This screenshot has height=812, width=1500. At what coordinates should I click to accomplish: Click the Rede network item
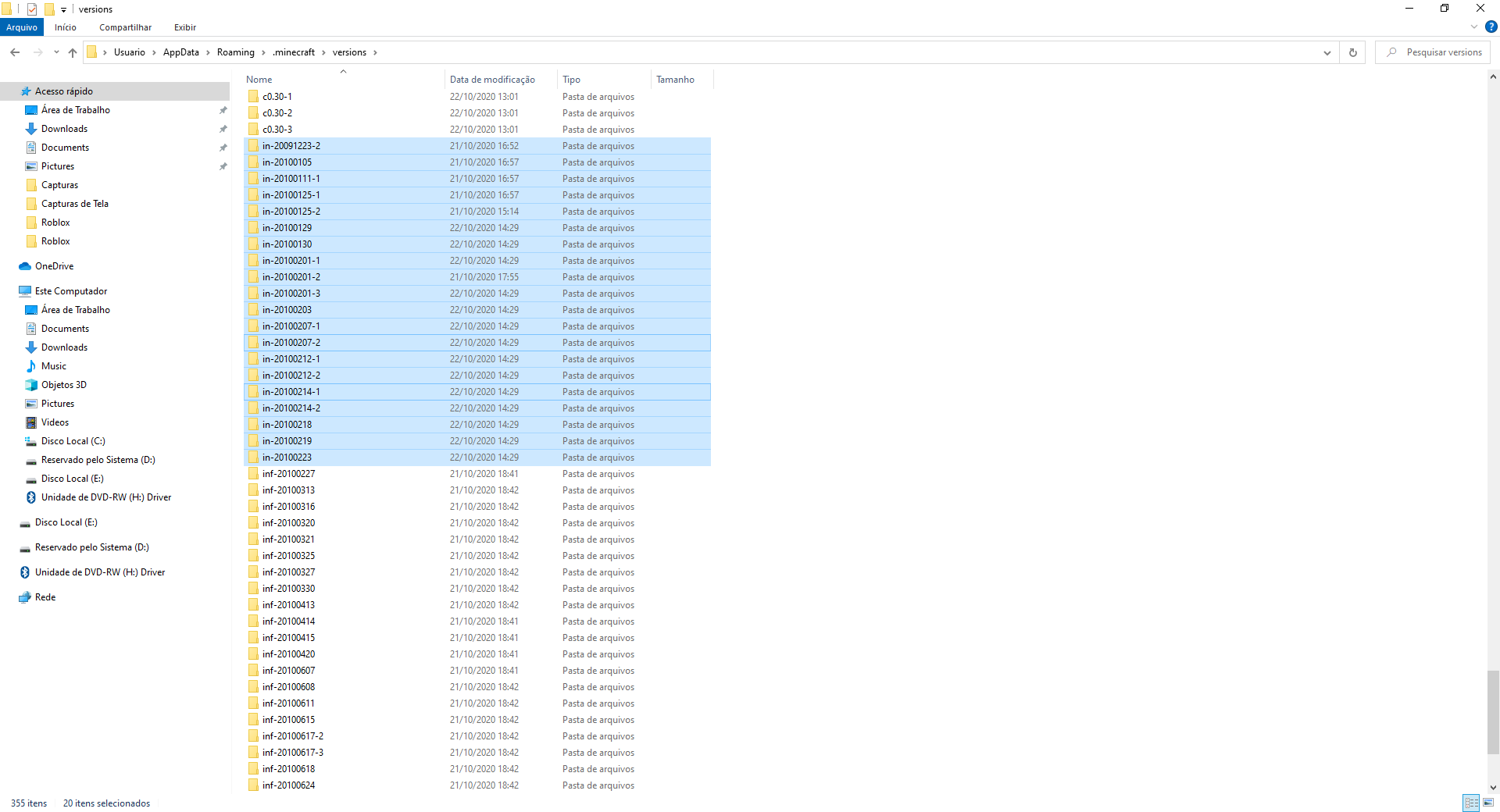[x=45, y=597]
